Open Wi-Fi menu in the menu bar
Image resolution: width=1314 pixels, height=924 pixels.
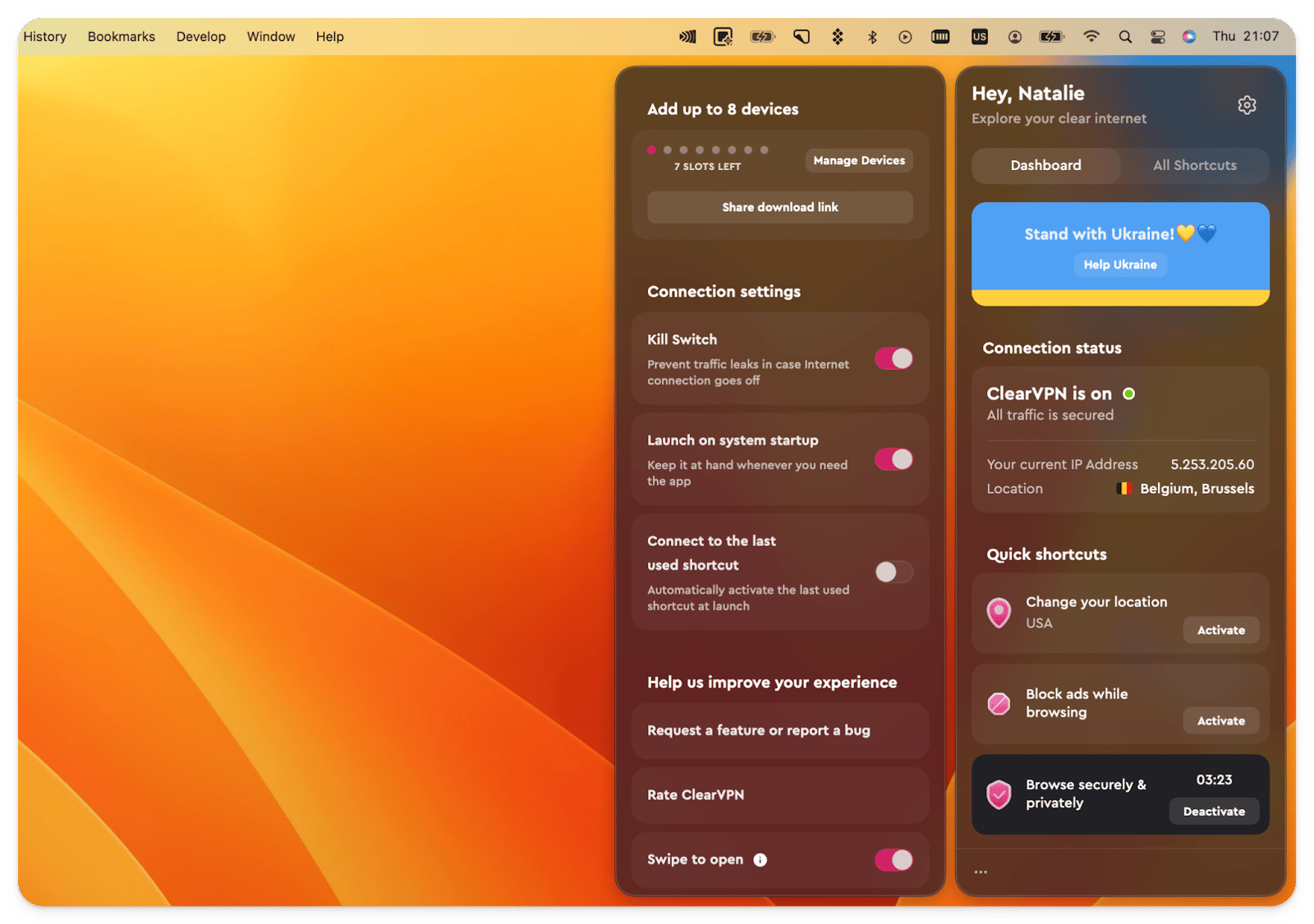[1091, 36]
